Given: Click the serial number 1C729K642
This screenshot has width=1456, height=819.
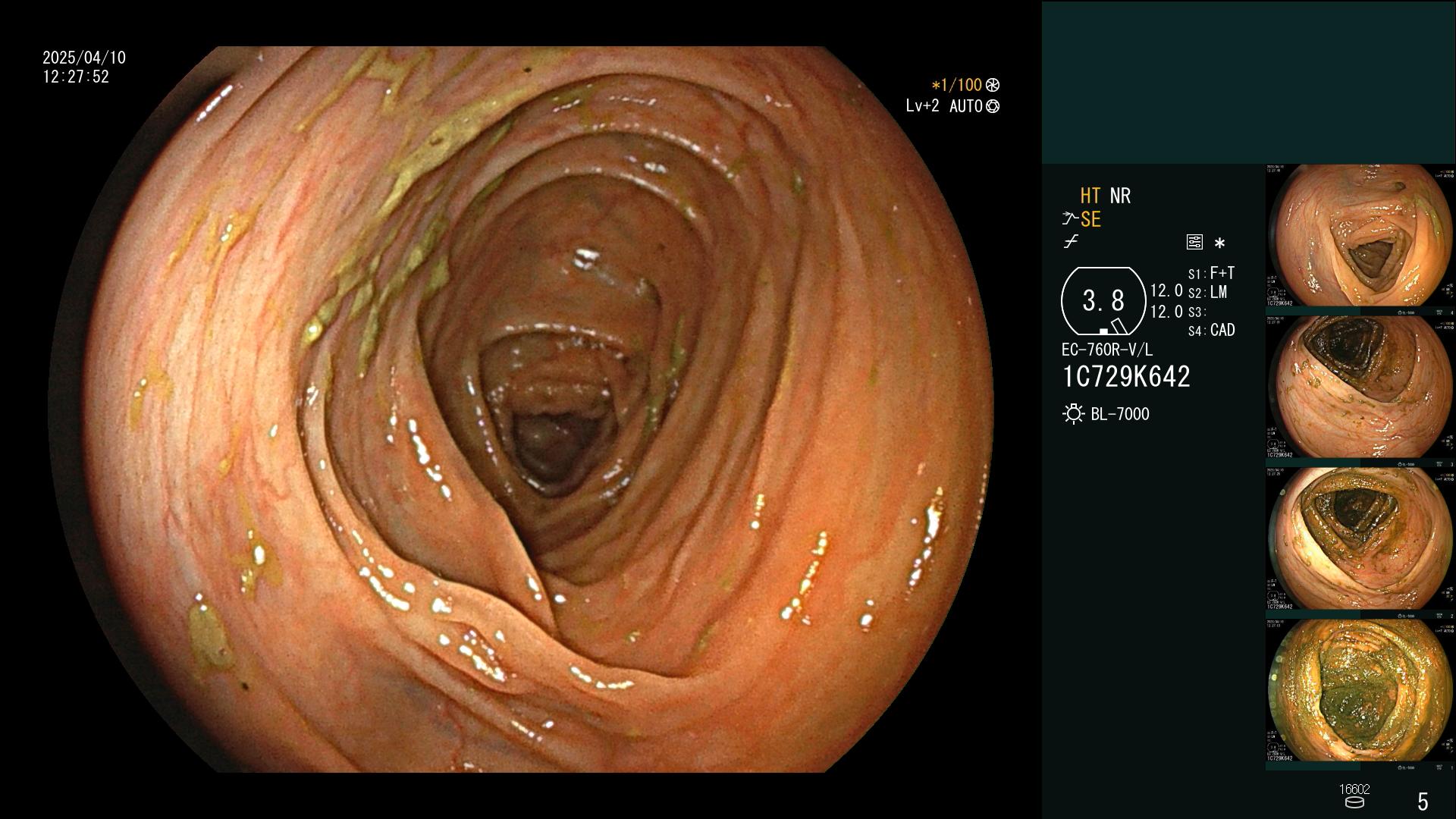Looking at the screenshot, I should [1126, 377].
